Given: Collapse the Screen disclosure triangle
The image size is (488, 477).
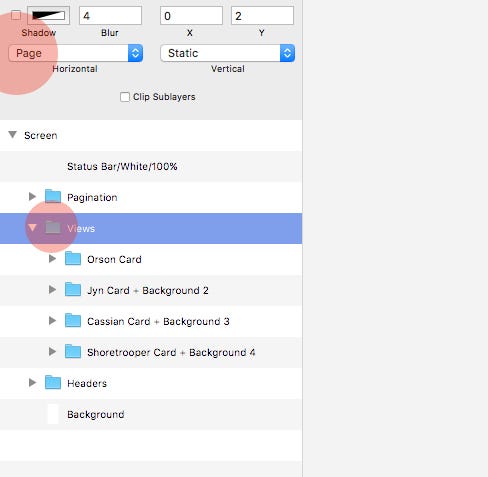Looking at the screenshot, I should coord(13,135).
